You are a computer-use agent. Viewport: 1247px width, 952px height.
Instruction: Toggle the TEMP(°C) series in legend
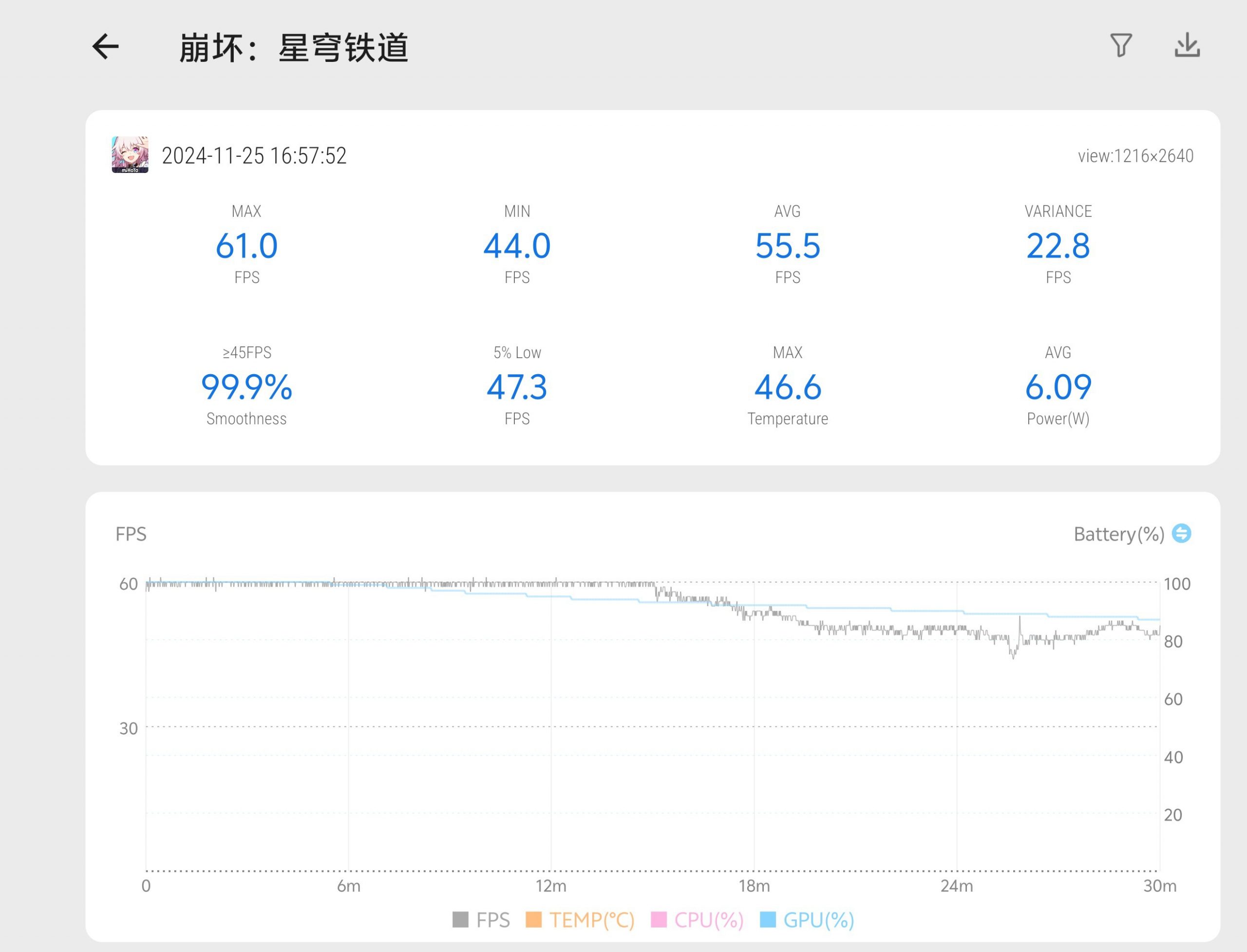click(x=591, y=920)
